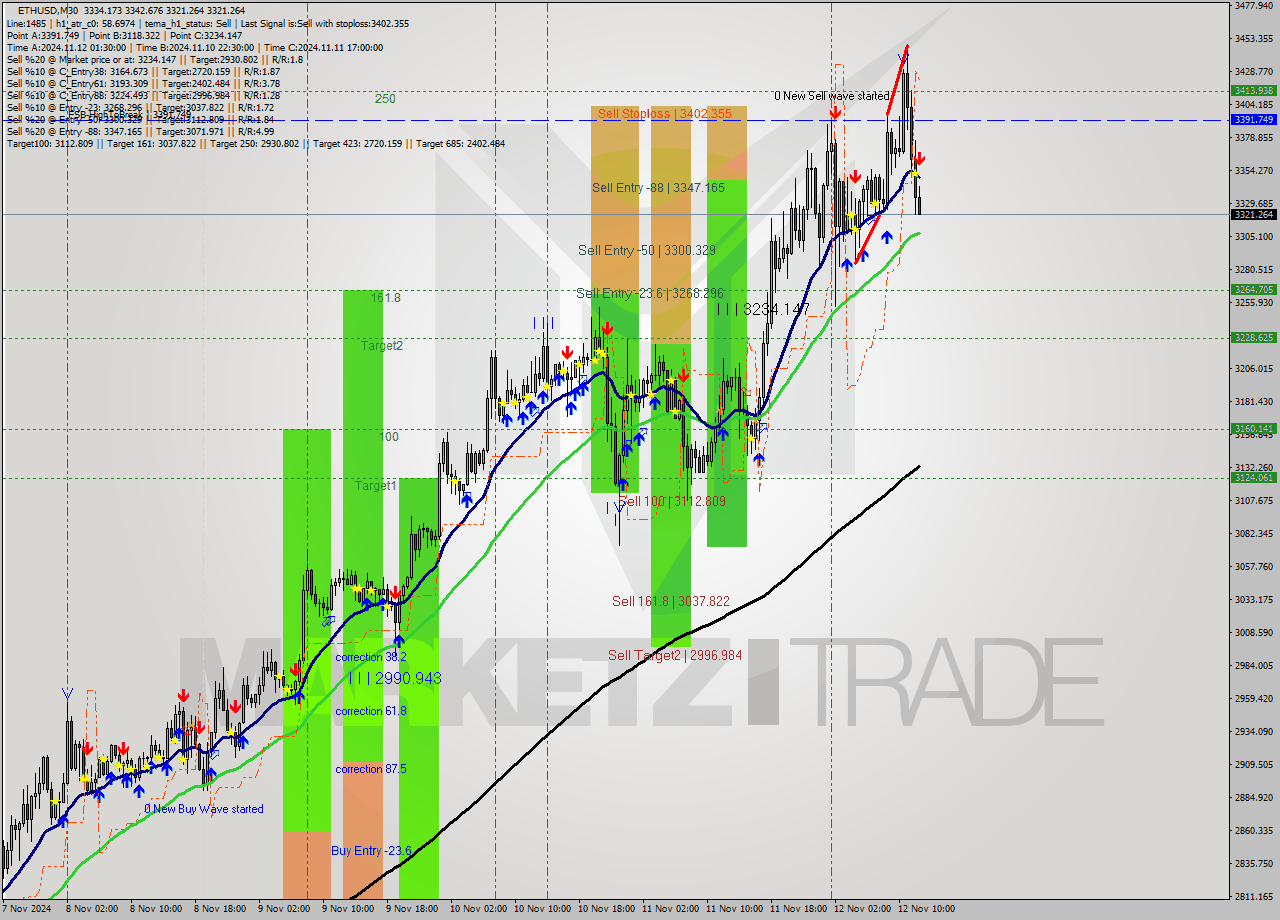Click the 2811.165 price axis value

coord(1253,896)
